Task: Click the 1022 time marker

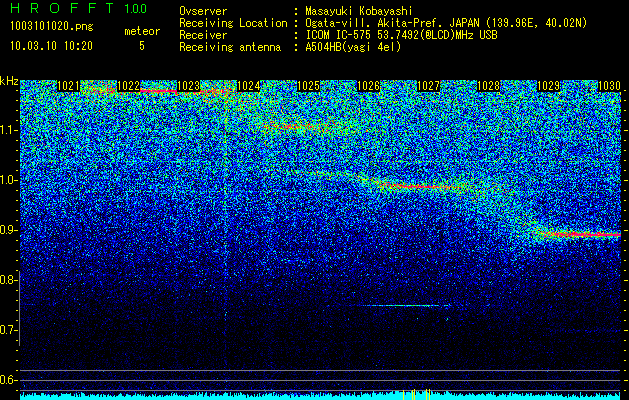Action: 128,86
